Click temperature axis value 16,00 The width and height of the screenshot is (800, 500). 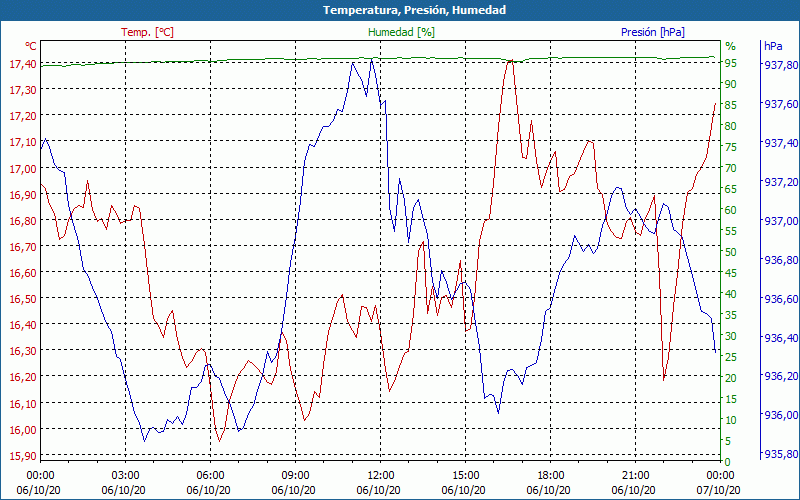pos(22,429)
